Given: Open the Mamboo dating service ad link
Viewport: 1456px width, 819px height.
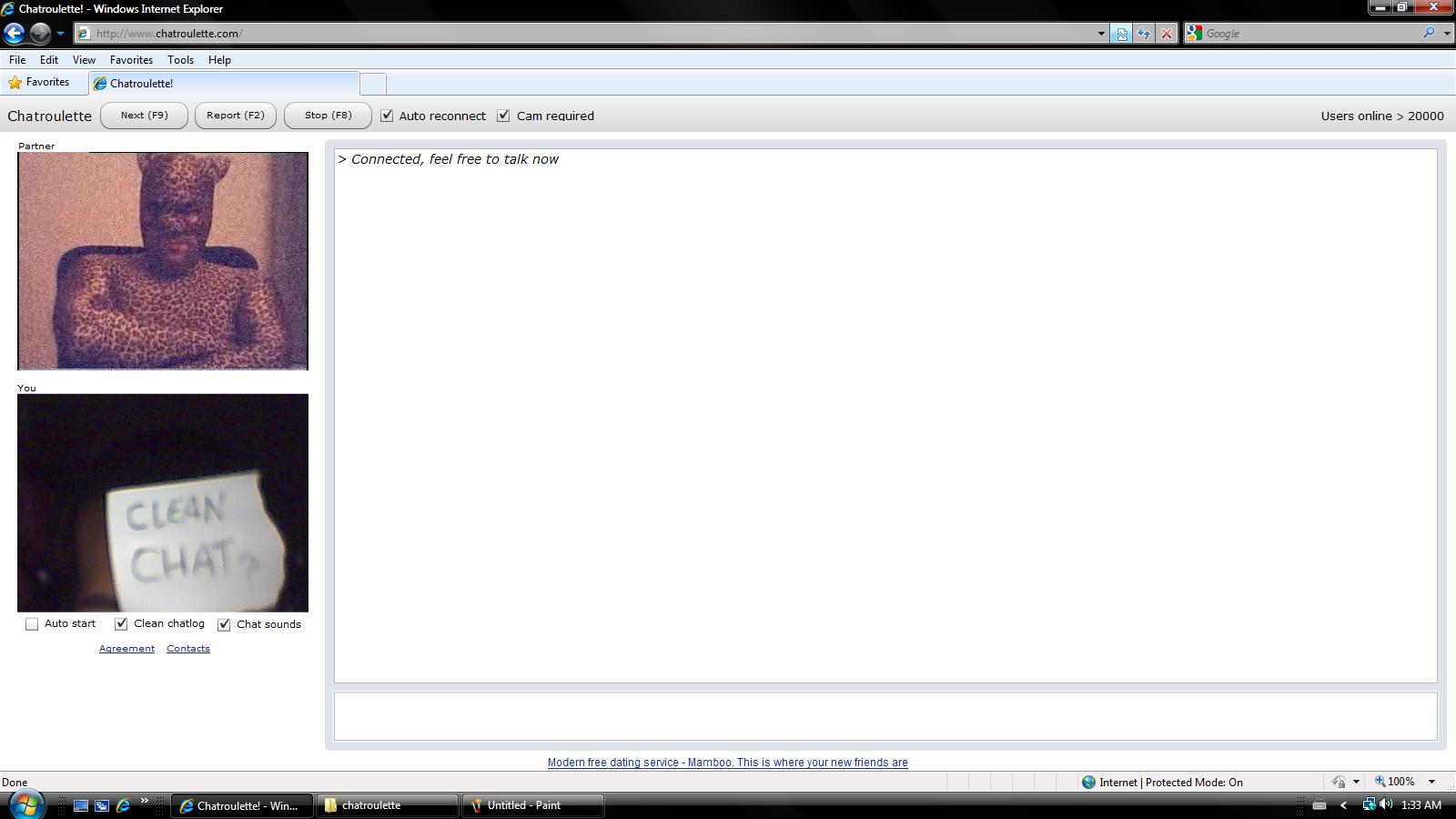Looking at the screenshot, I should 728,763.
